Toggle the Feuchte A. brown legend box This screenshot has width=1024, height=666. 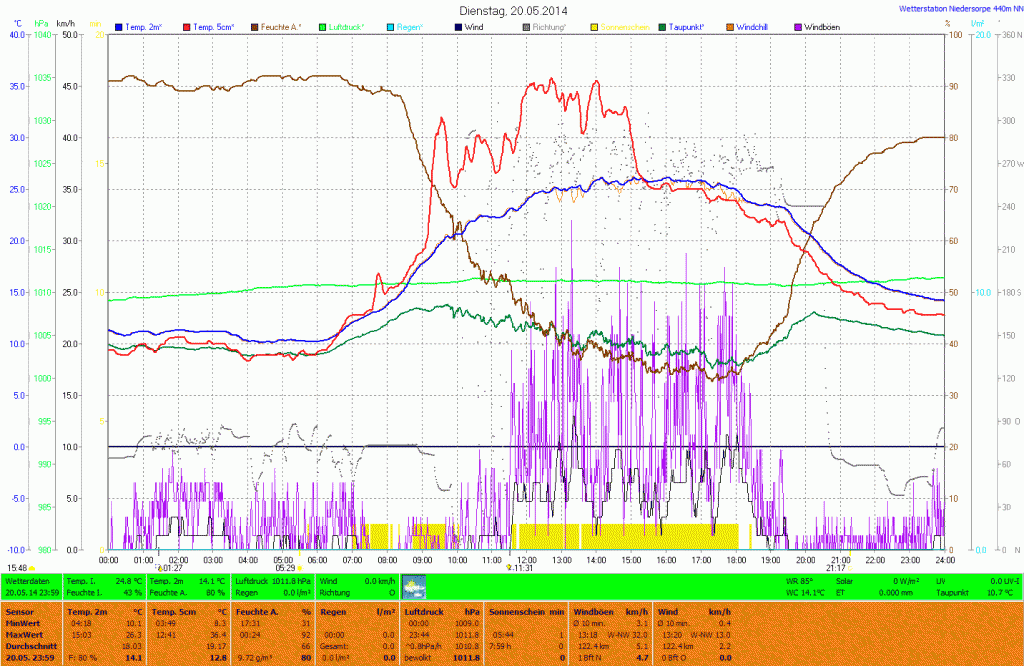click(254, 26)
